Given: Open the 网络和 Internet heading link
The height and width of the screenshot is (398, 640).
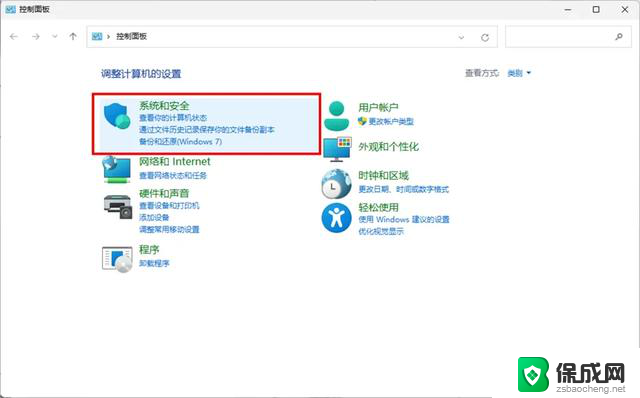Looking at the screenshot, I should point(175,162).
